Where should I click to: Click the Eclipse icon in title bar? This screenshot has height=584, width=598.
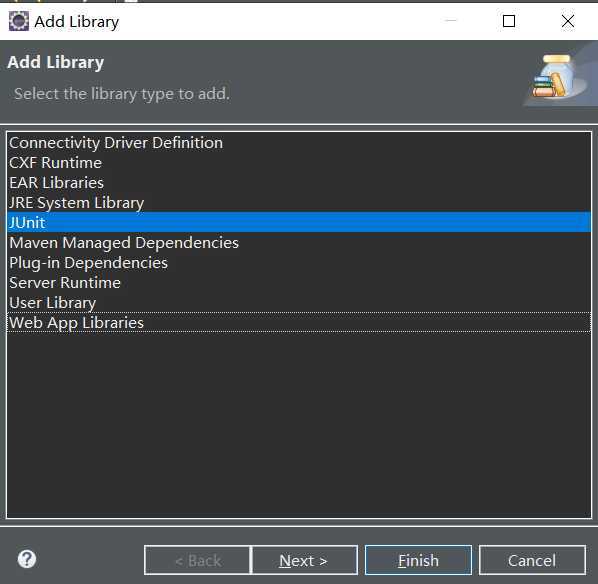[19, 21]
